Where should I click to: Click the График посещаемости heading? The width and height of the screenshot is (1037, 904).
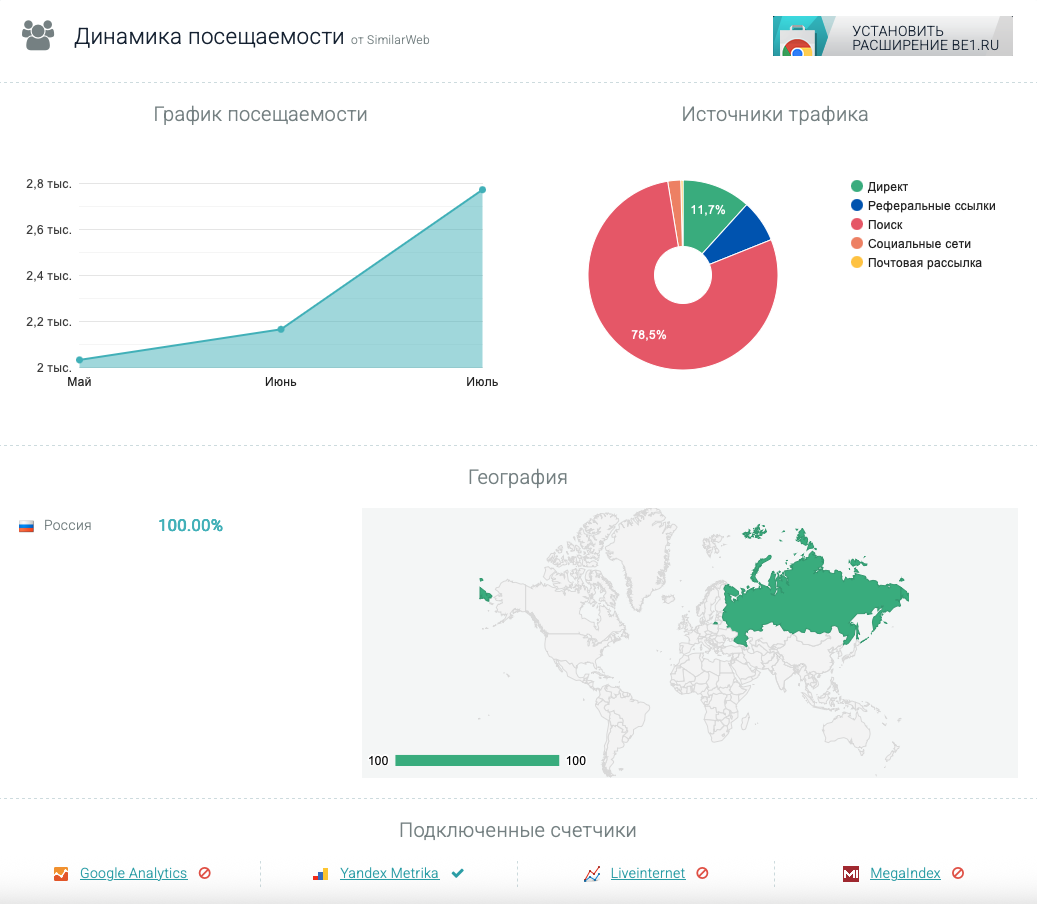coord(261,114)
